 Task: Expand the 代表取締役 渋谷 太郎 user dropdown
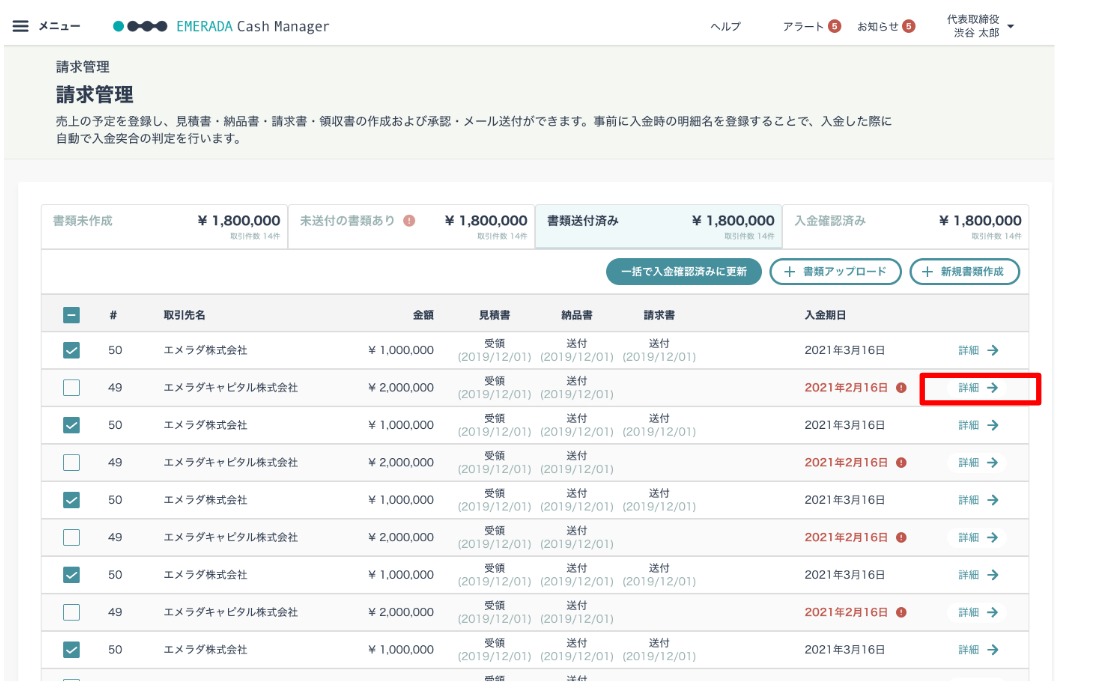point(1010,27)
